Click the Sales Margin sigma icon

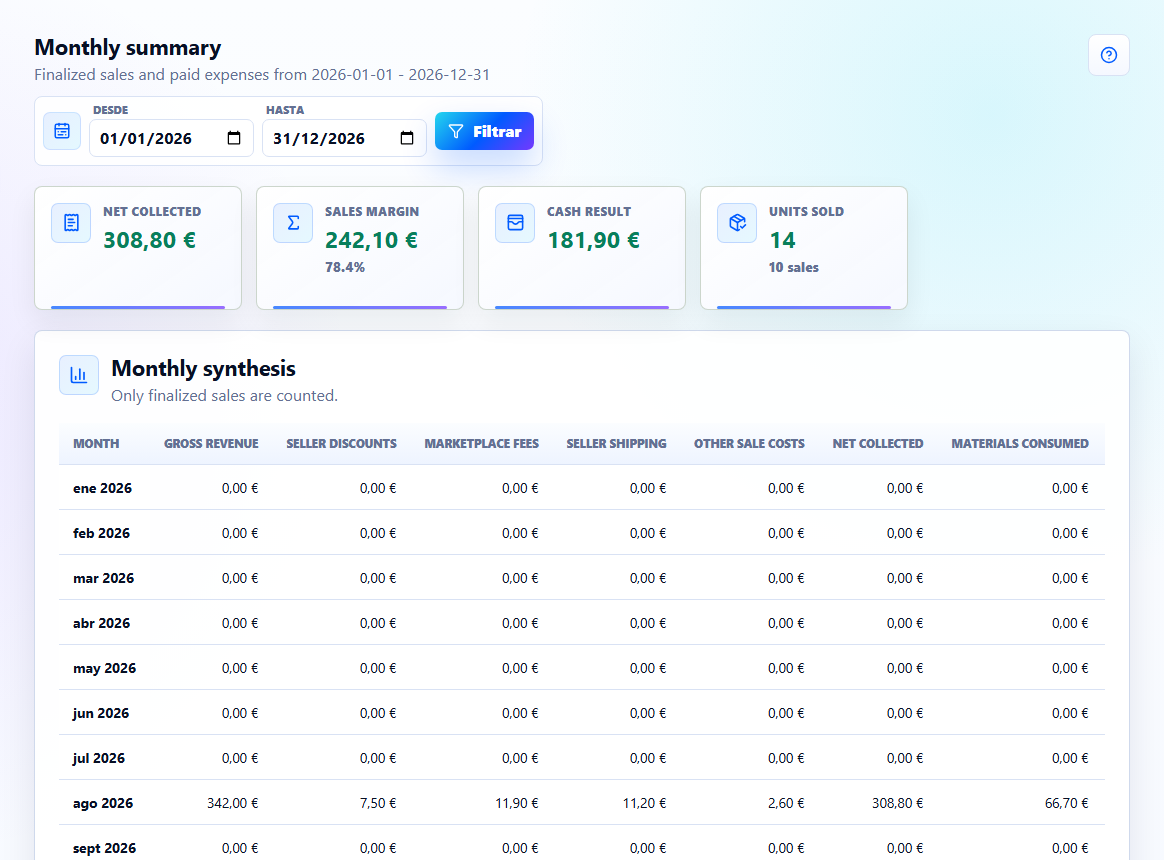coord(293,223)
